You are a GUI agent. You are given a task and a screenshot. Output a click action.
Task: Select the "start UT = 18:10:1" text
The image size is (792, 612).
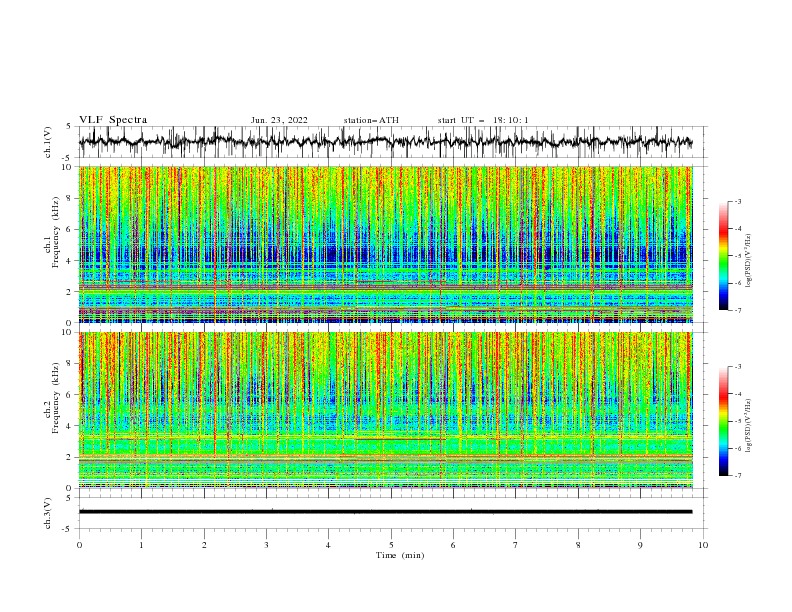coord(483,120)
